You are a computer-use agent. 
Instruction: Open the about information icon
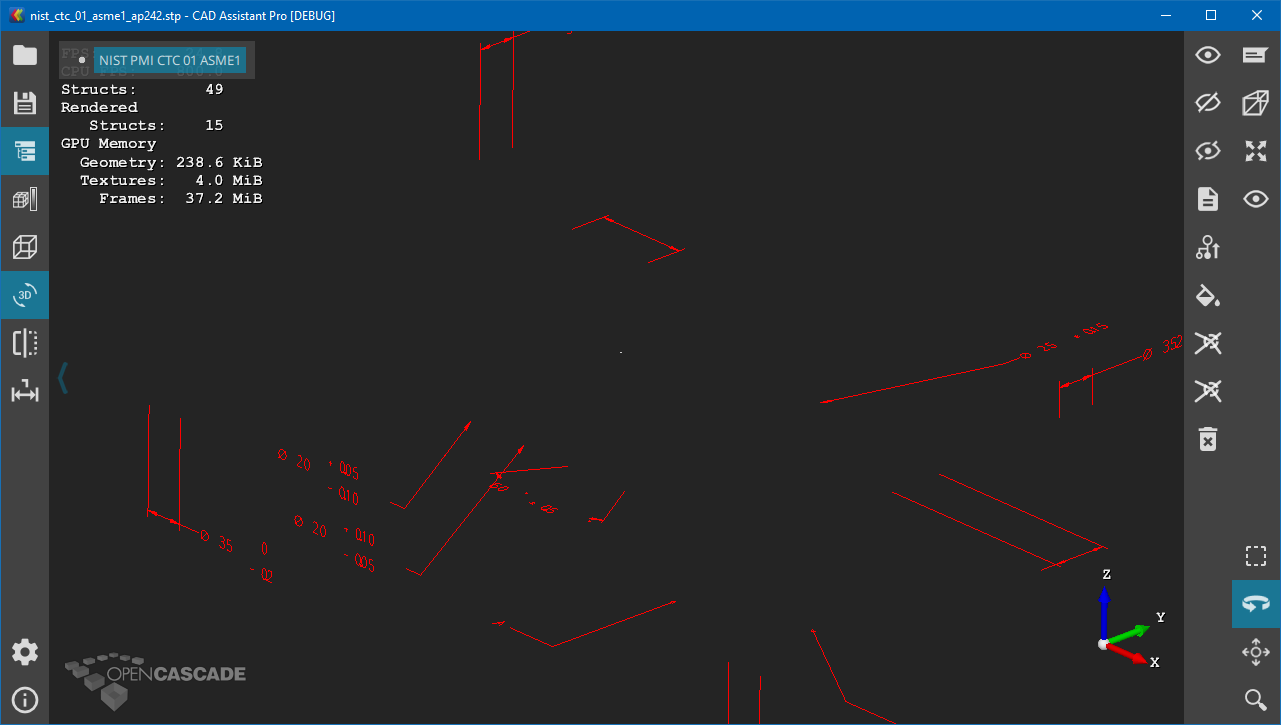pyautogui.click(x=25, y=700)
